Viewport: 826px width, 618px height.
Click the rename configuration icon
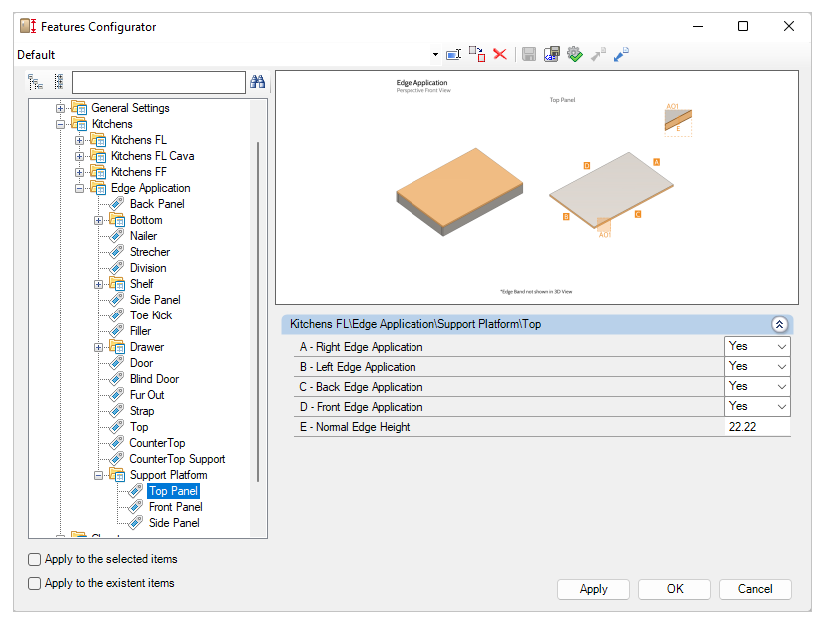point(453,54)
